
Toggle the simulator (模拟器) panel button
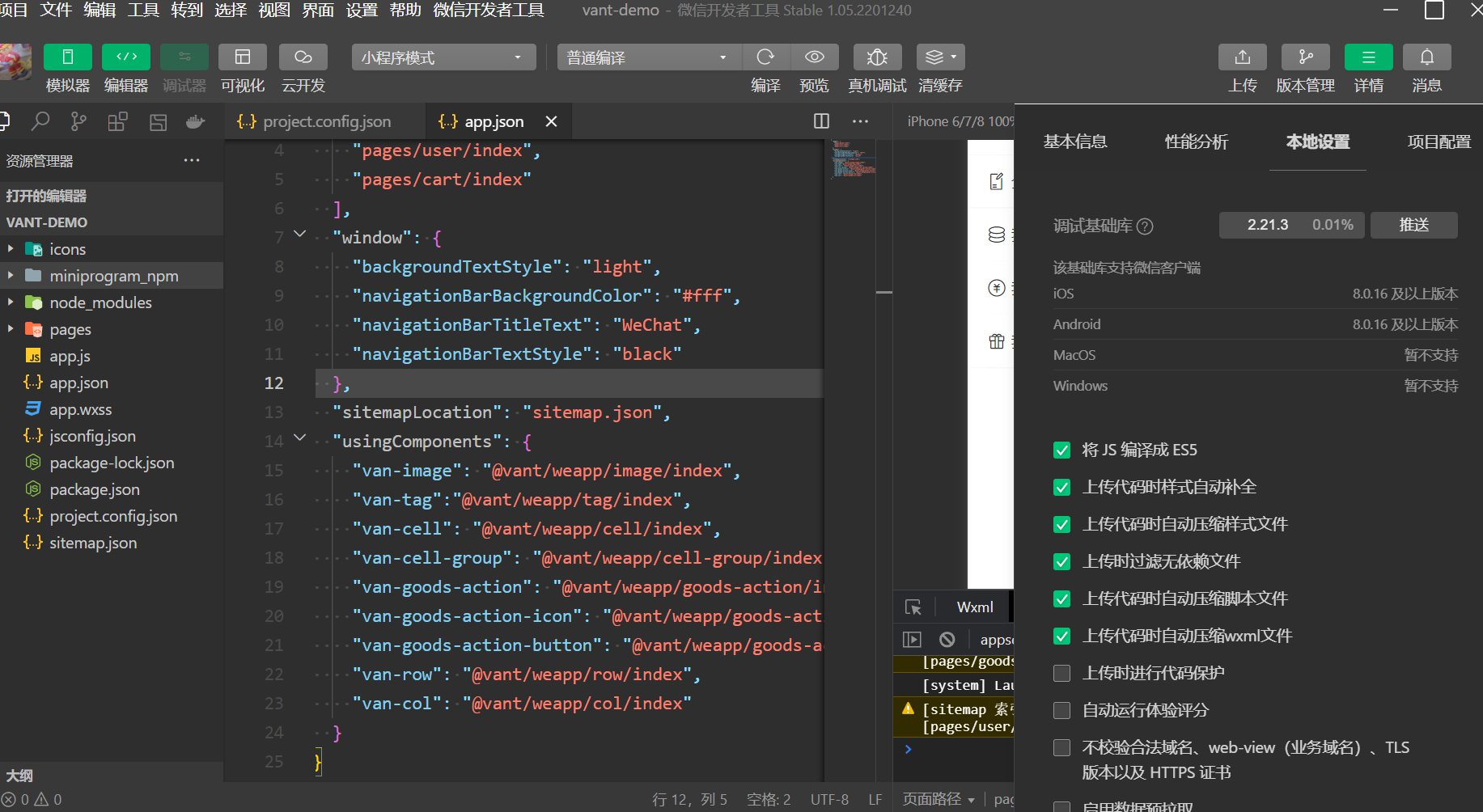(68, 57)
